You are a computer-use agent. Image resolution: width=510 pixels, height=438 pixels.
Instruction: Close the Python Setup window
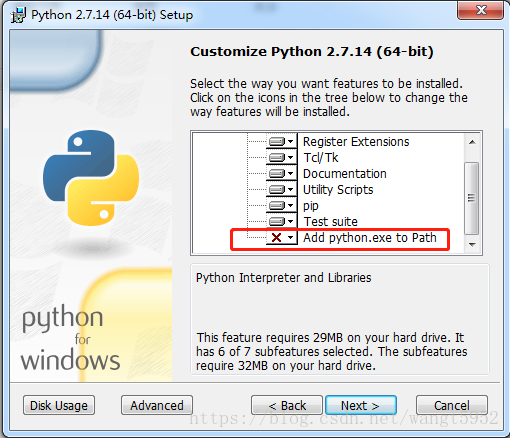(480, 10)
